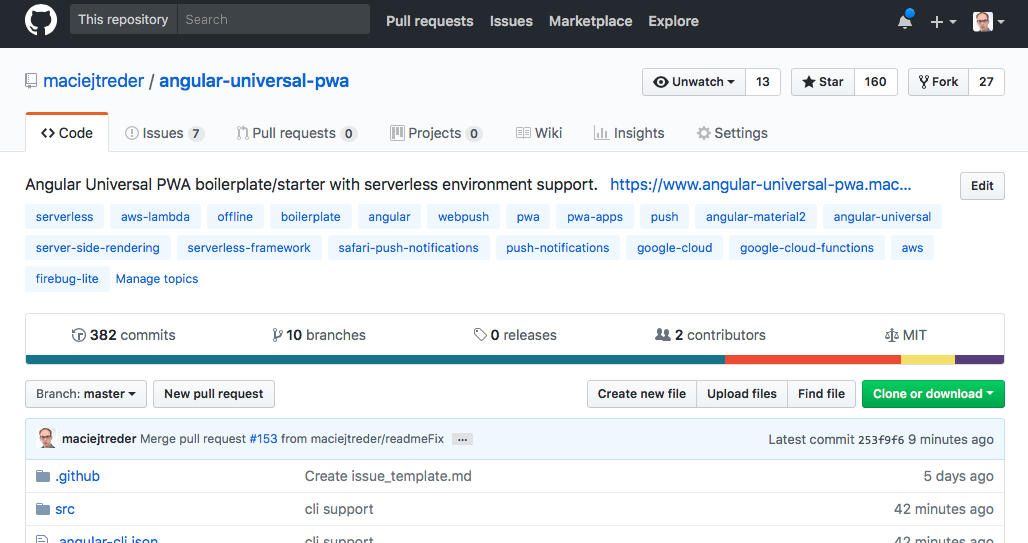The height and width of the screenshot is (543, 1028).
Task: Select the google-cloud-functions topic tag
Action: [807, 248]
